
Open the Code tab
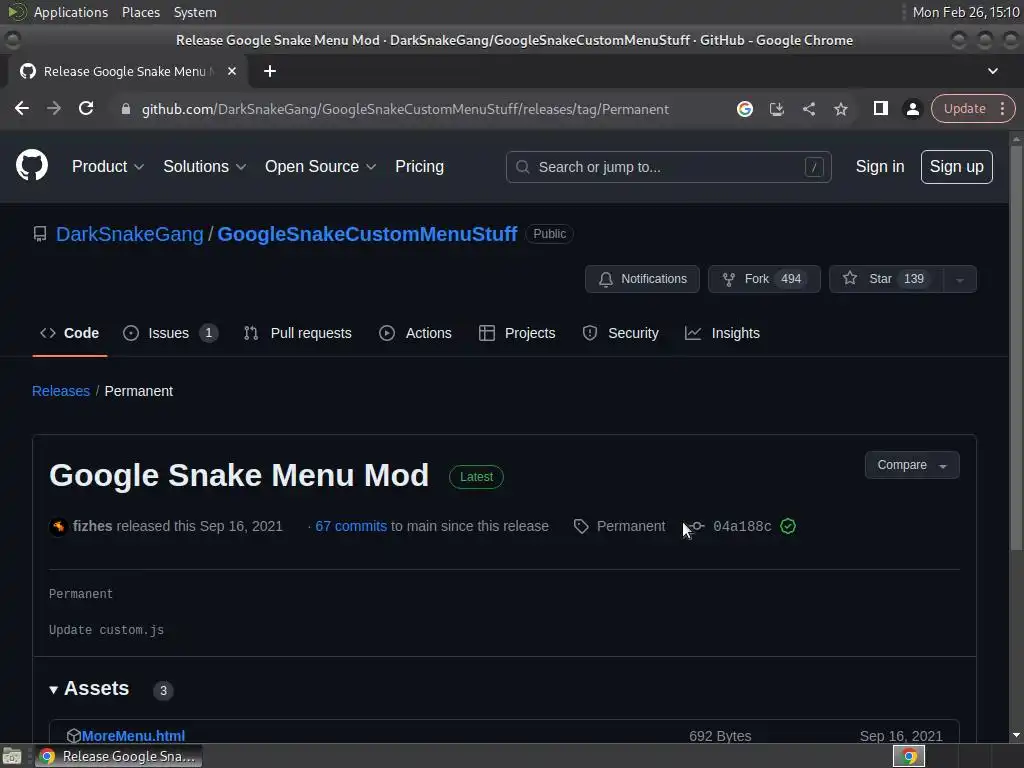click(70, 333)
